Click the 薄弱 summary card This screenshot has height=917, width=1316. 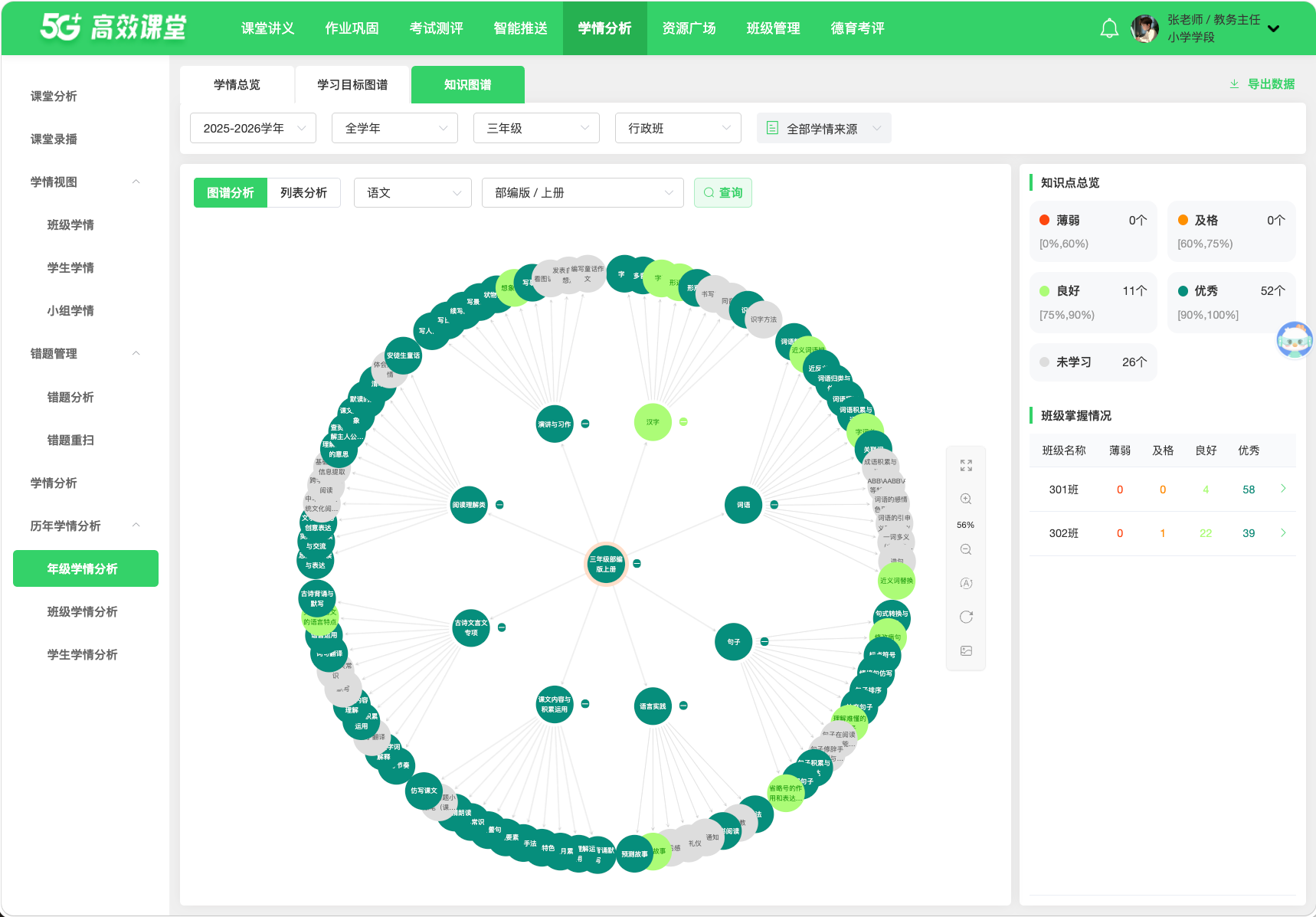(1093, 231)
